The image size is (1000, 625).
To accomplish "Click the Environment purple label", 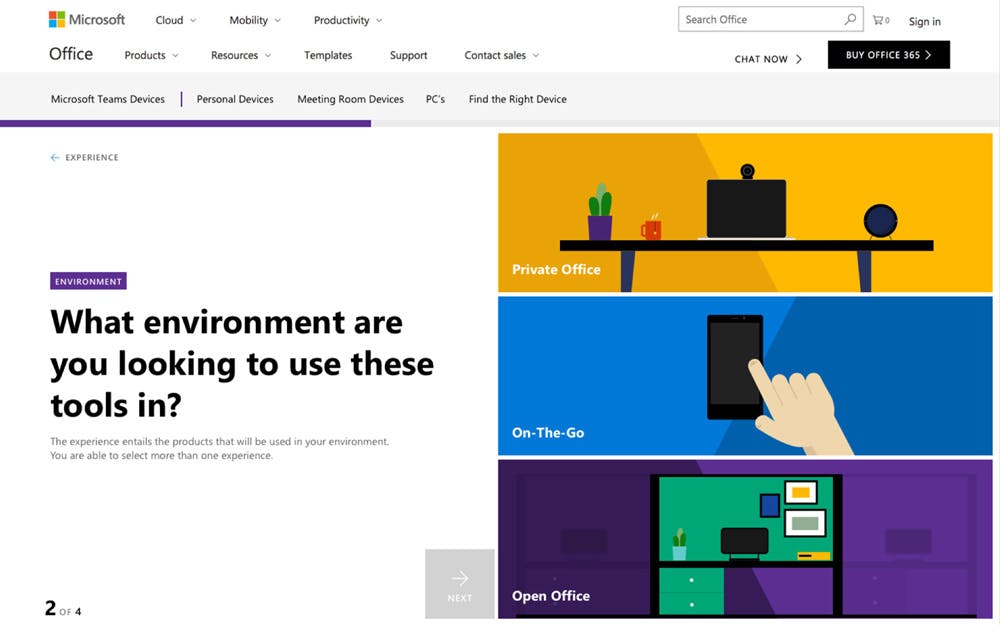I will [x=88, y=281].
